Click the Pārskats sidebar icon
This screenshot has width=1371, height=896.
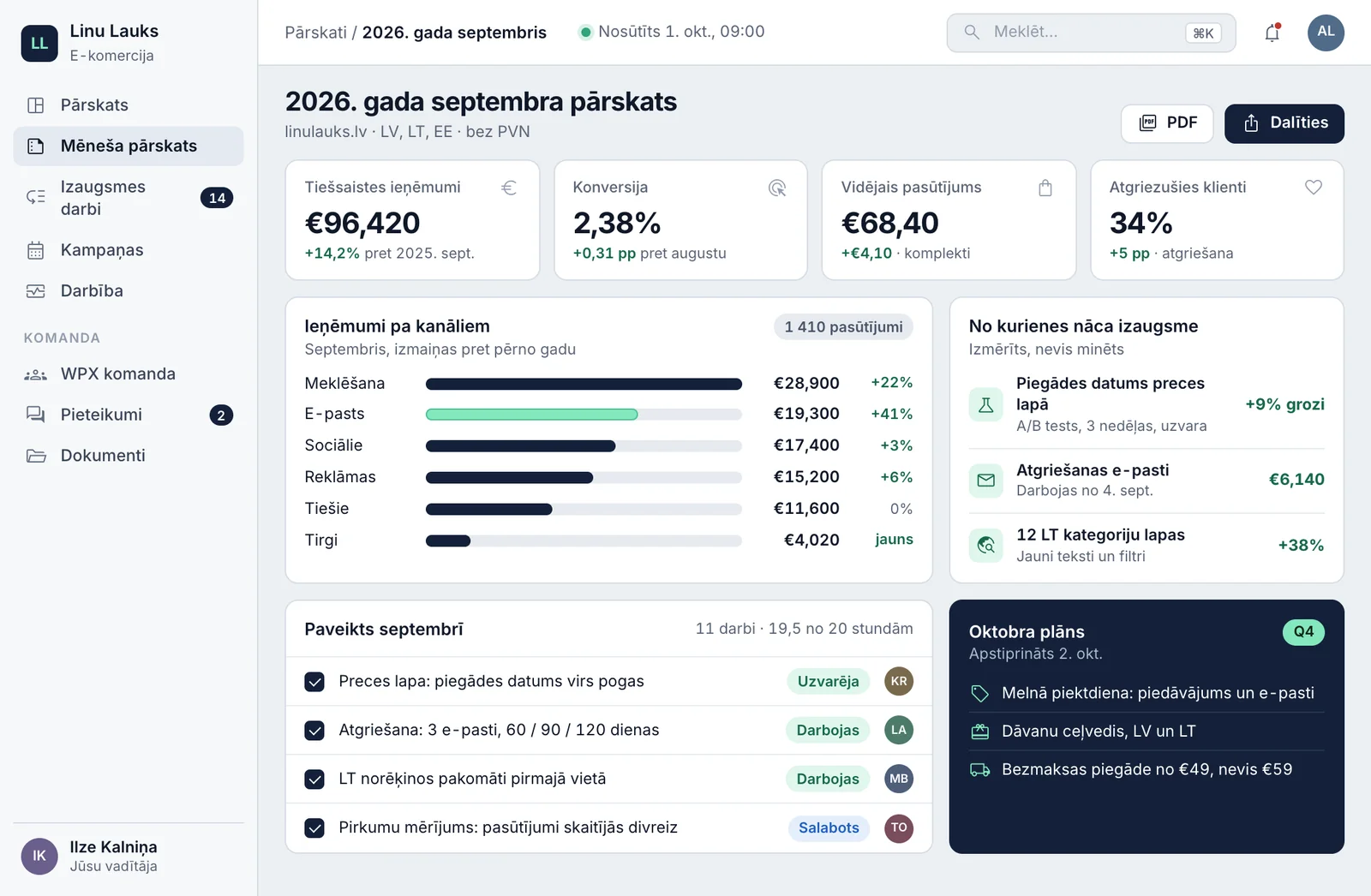pyautogui.click(x=36, y=105)
